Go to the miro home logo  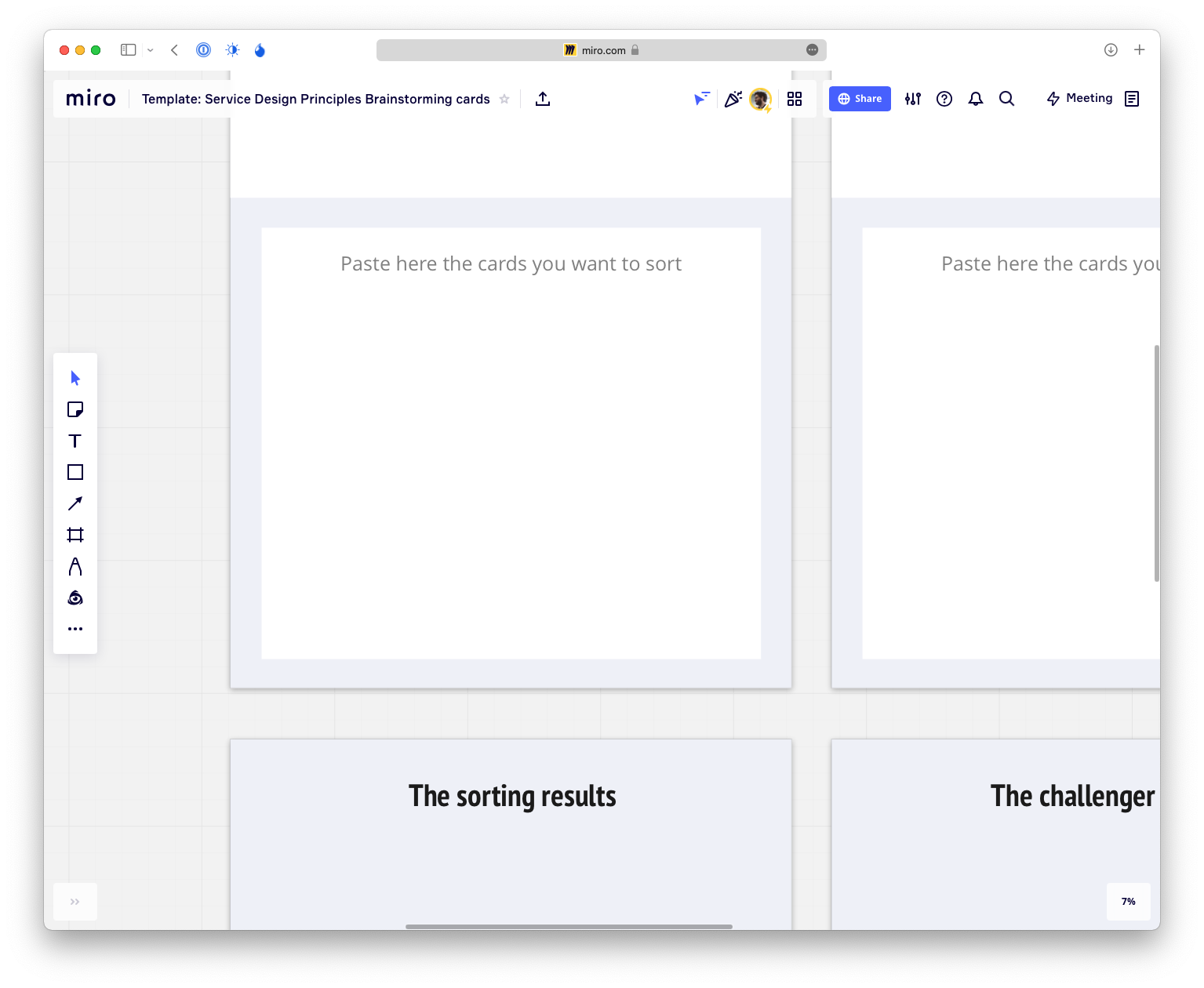coord(91,99)
